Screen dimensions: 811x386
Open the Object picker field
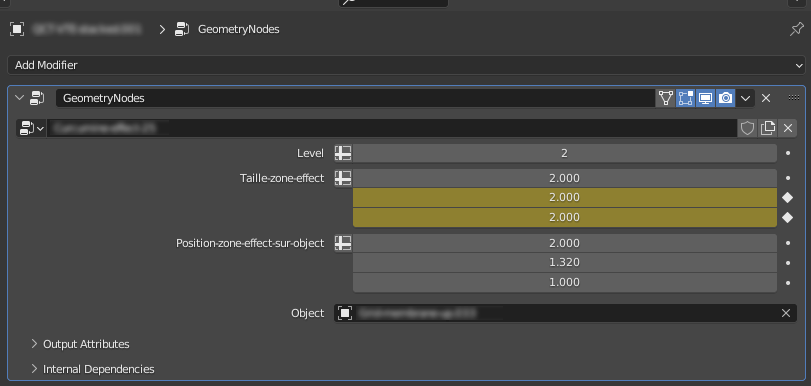click(x=566, y=313)
